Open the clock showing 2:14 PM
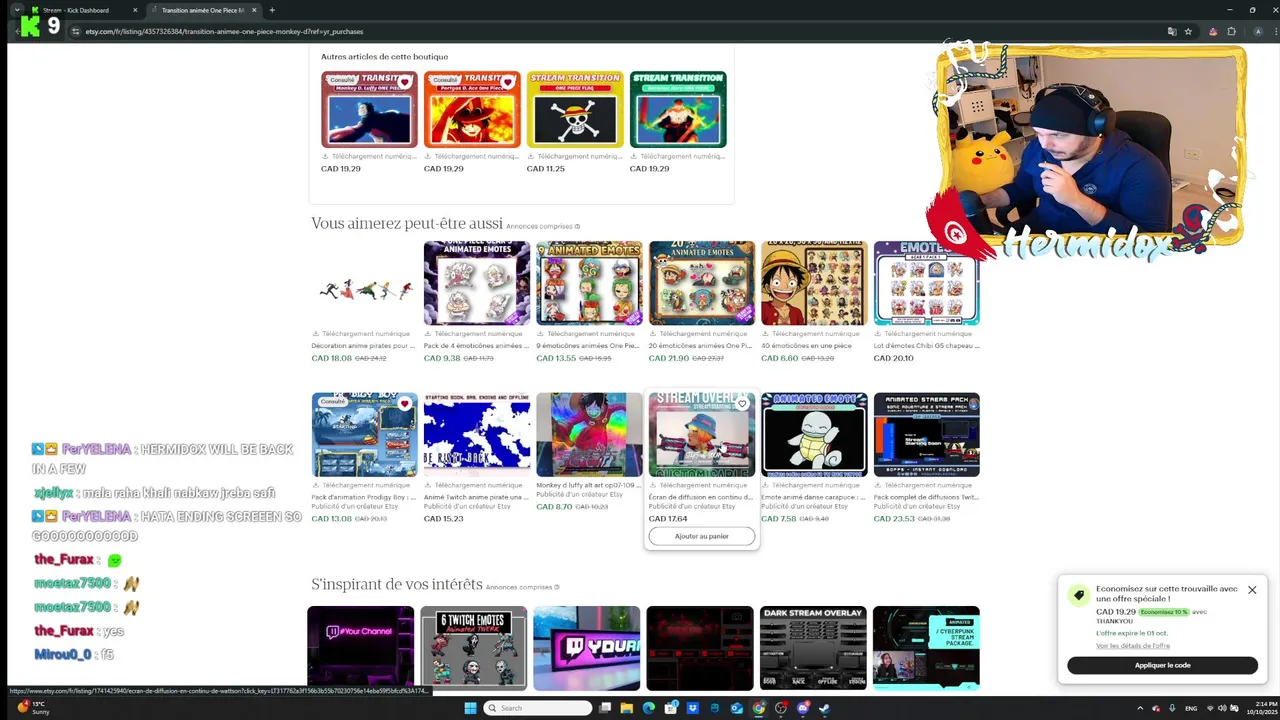 [1261, 708]
